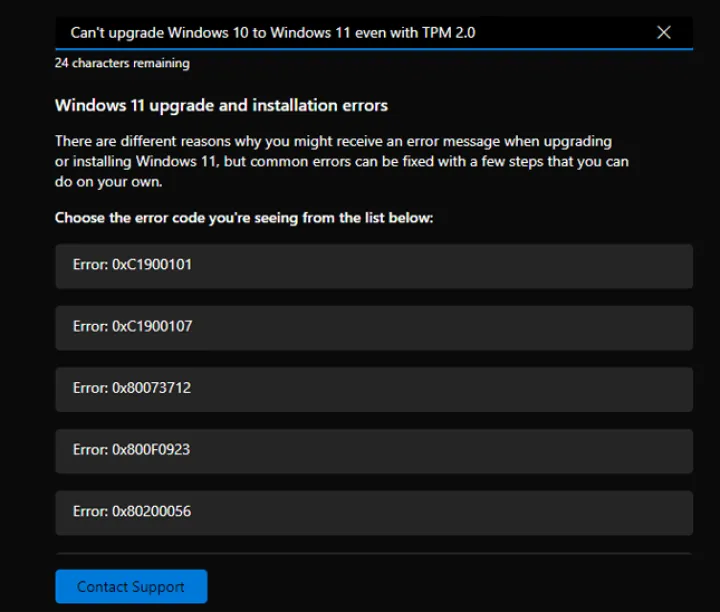Click the blue underline beneath search field
720x612 pixels.
pos(373,49)
